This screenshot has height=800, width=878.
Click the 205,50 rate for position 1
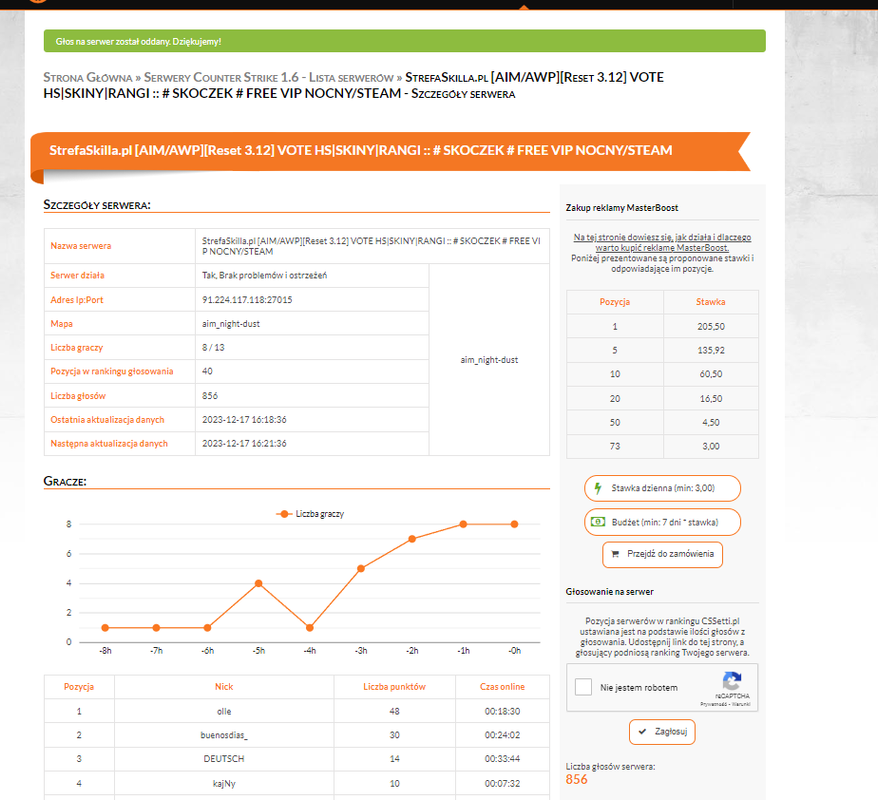tap(711, 326)
